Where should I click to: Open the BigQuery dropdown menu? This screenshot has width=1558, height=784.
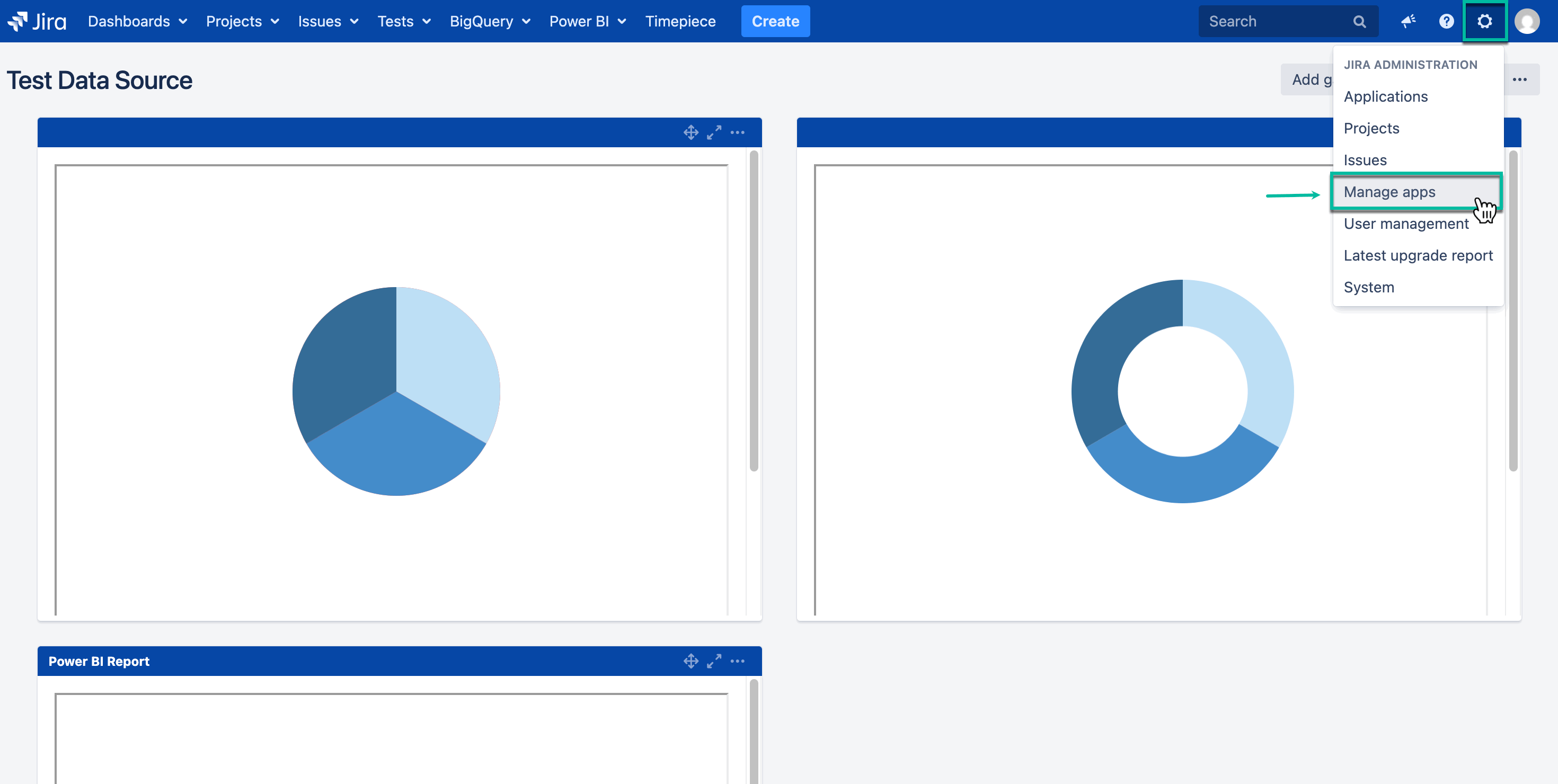490,21
